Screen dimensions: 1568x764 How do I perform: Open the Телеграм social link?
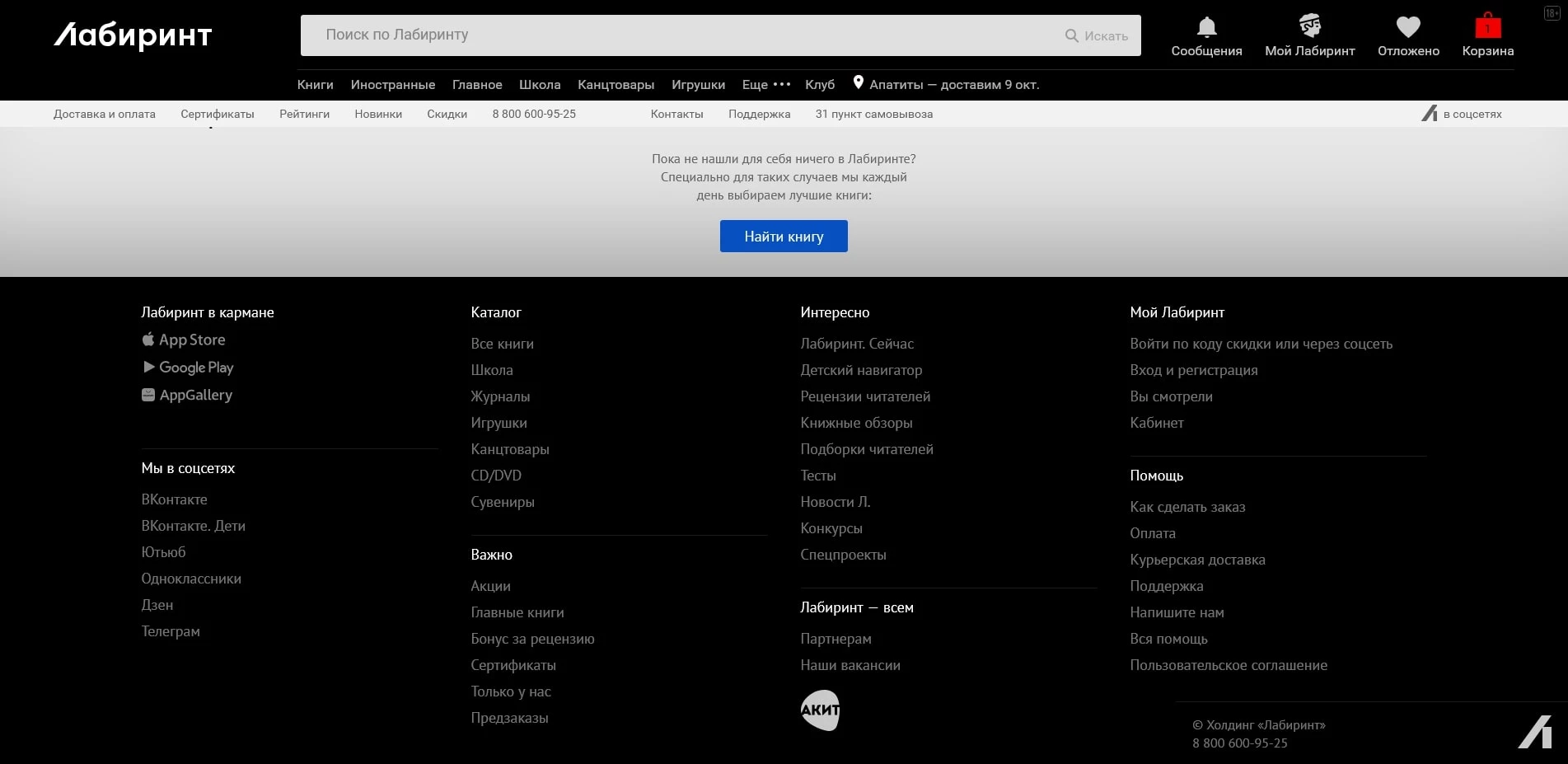pyautogui.click(x=171, y=631)
